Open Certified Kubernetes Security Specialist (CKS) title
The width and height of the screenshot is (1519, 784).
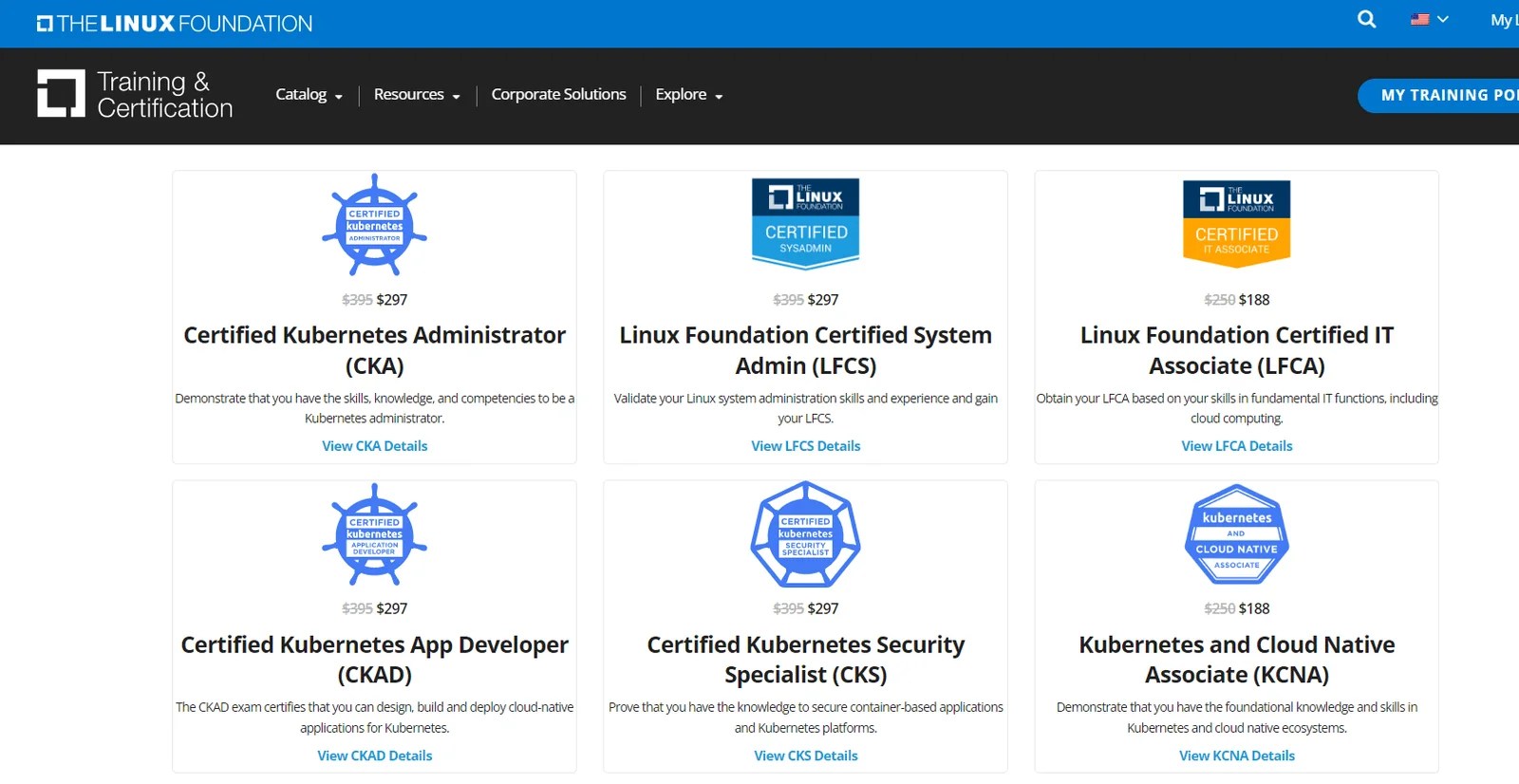(806, 660)
